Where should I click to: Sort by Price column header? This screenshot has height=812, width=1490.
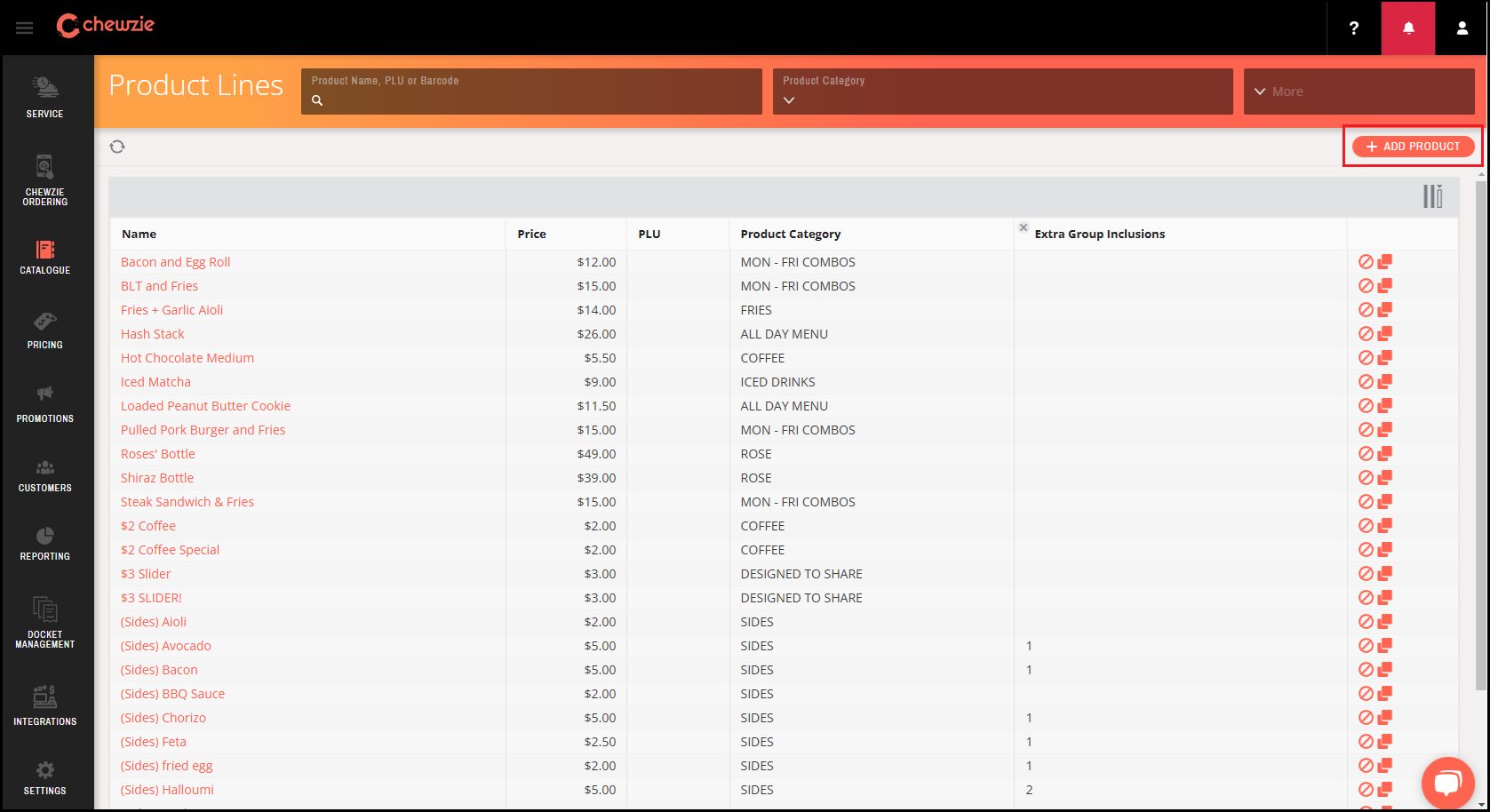click(x=531, y=234)
